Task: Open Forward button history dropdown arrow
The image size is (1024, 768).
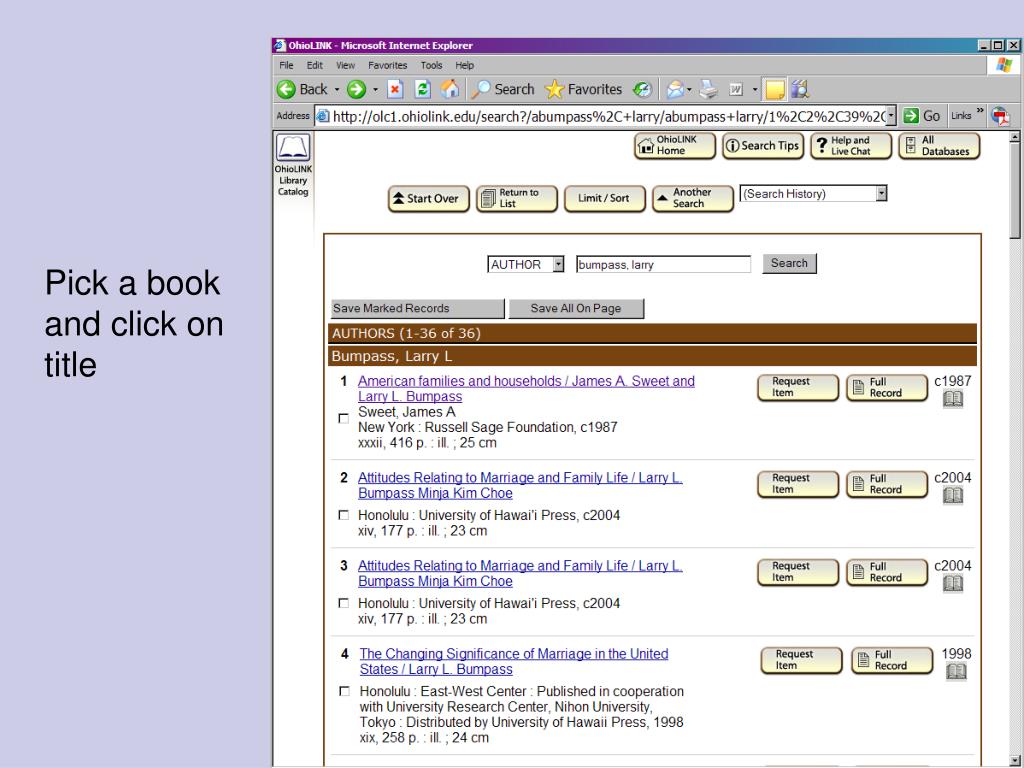Action: click(x=376, y=89)
